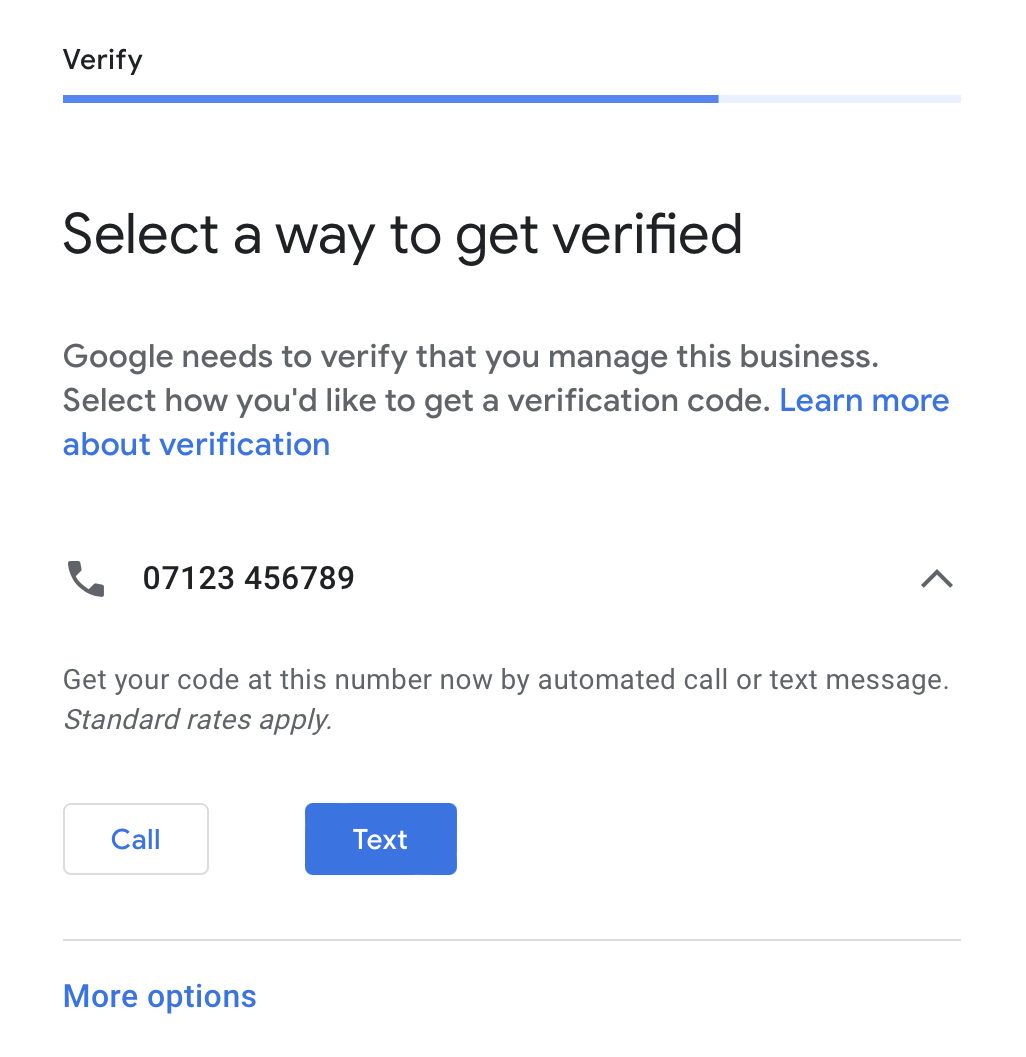Choose the blue Text button
This screenshot has width=1026, height=1057.
pyautogui.click(x=380, y=839)
